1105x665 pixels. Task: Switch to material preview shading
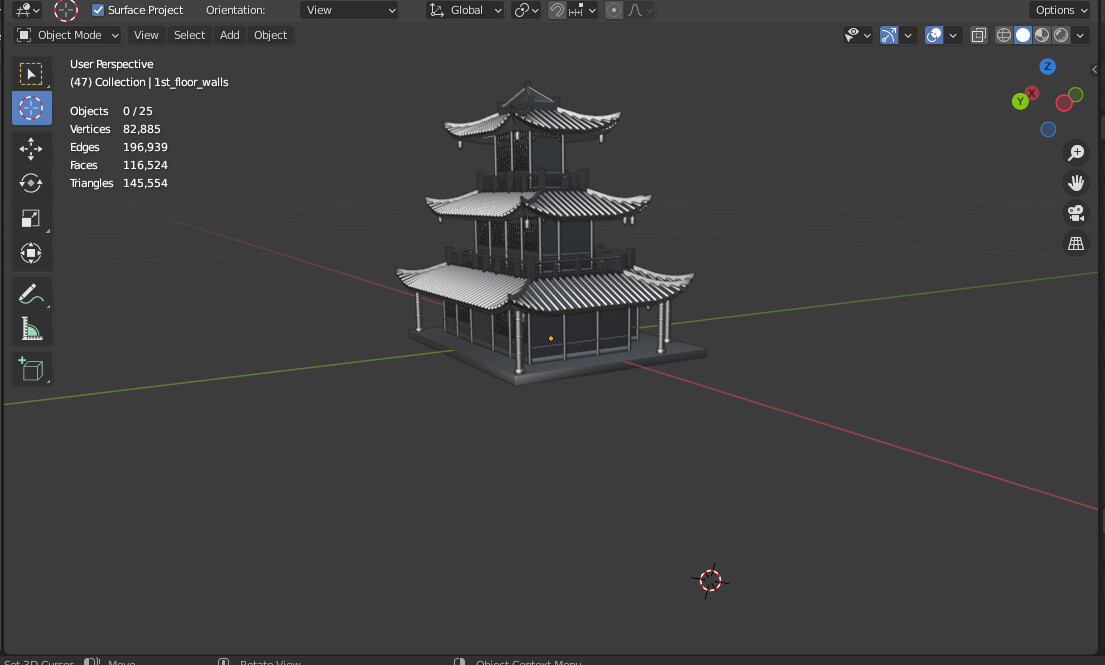[1042, 35]
